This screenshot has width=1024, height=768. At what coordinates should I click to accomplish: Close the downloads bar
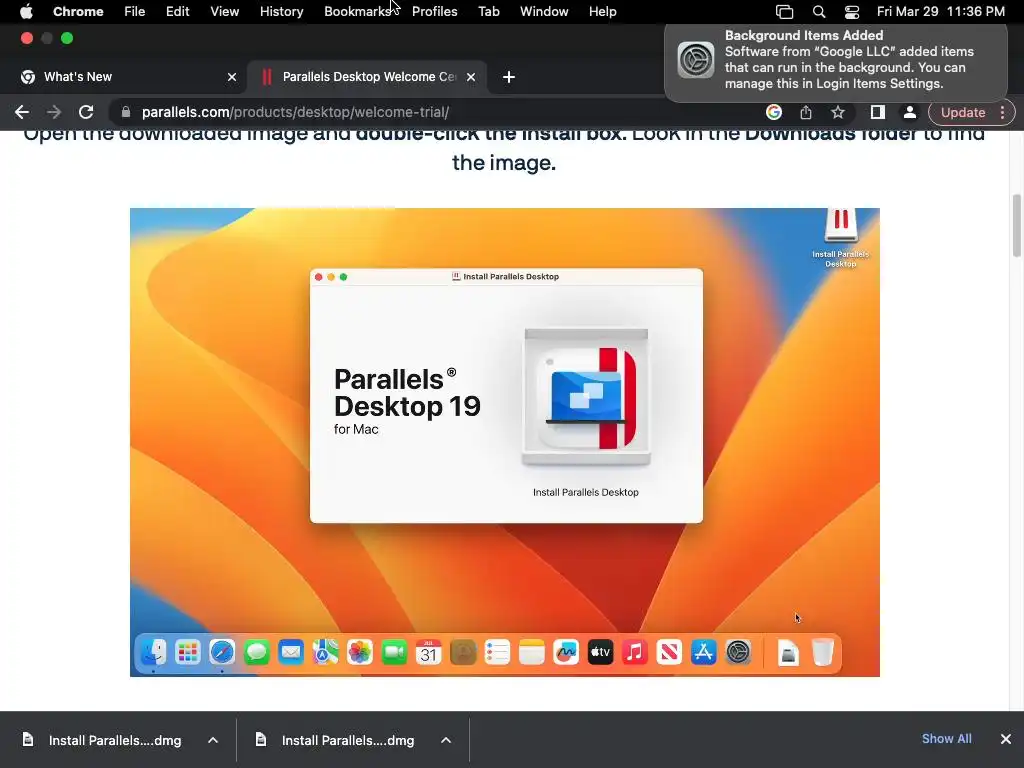click(x=1006, y=739)
